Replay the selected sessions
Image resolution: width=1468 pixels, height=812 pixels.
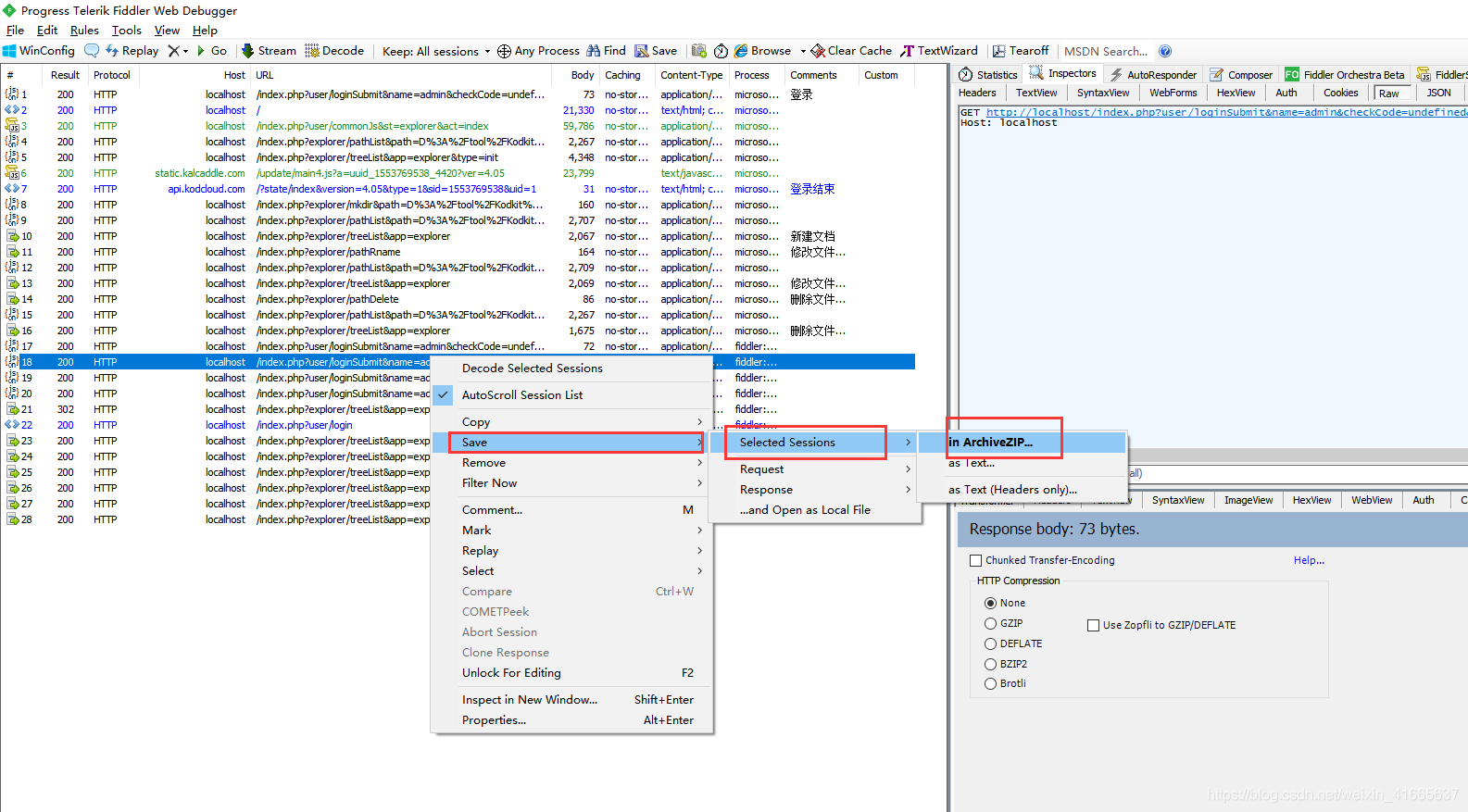(132, 51)
